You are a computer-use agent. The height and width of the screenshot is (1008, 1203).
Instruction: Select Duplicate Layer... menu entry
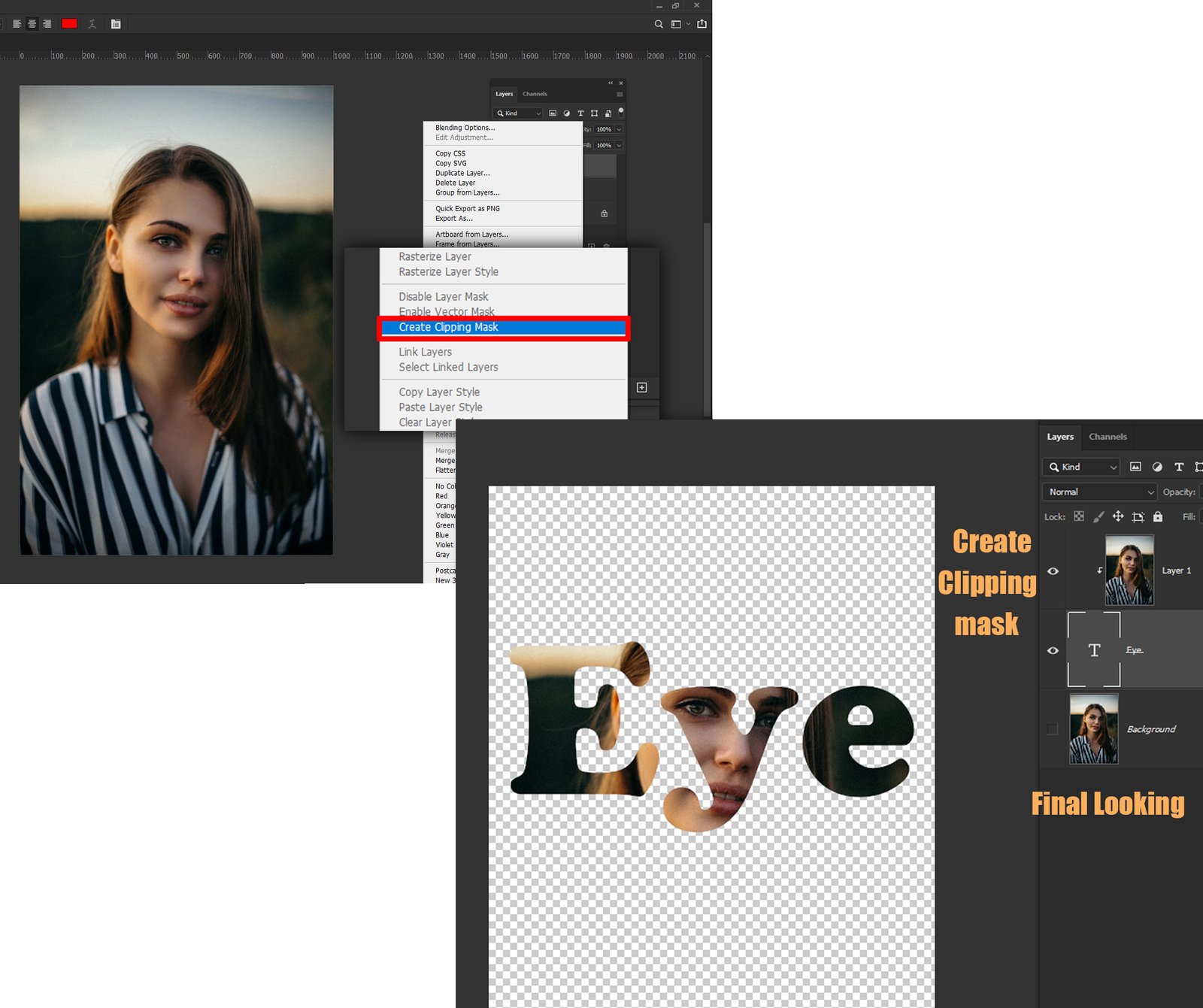pyautogui.click(x=462, y=173)
